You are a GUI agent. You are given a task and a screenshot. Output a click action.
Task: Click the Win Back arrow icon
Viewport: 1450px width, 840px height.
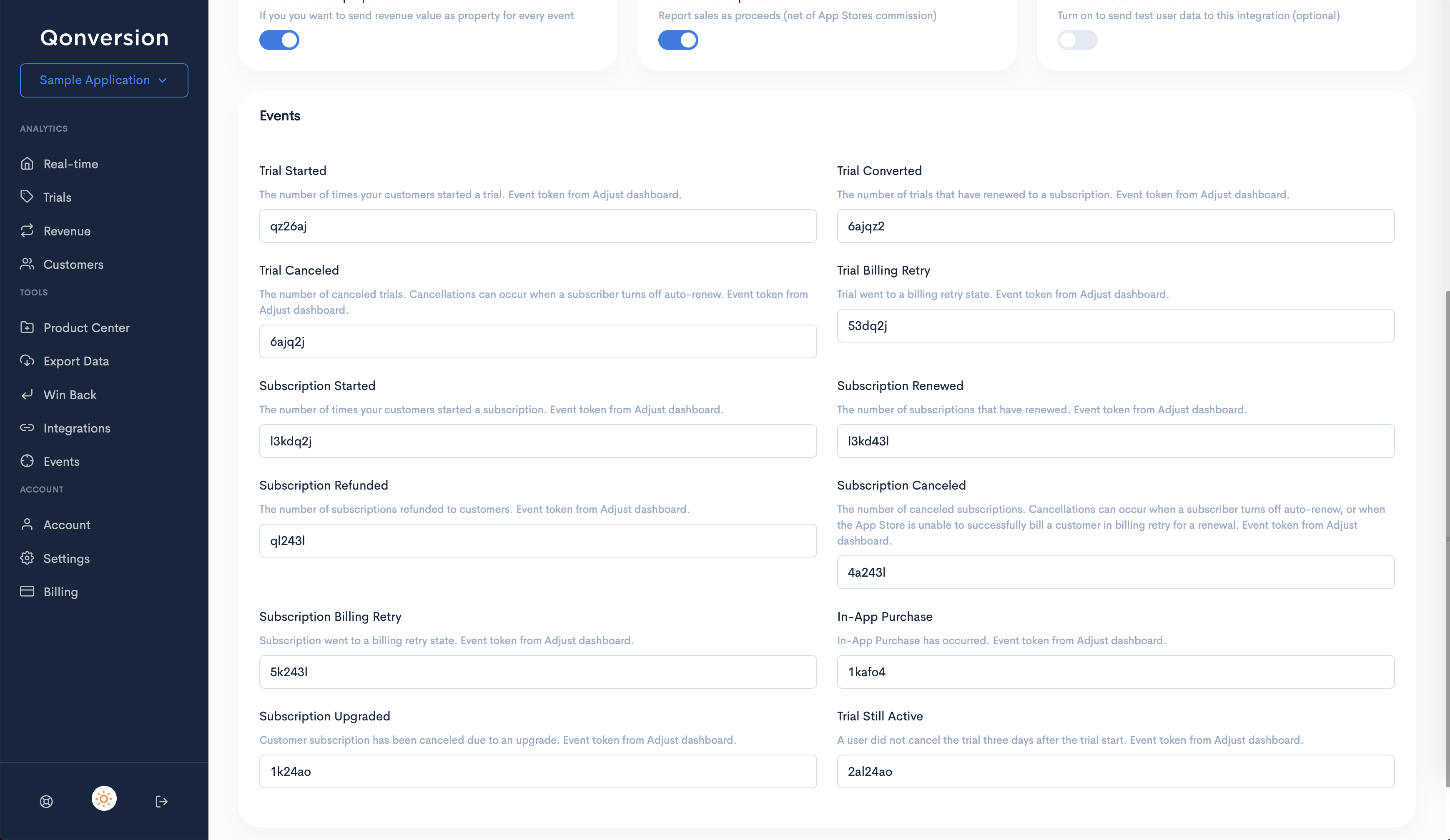27,395
